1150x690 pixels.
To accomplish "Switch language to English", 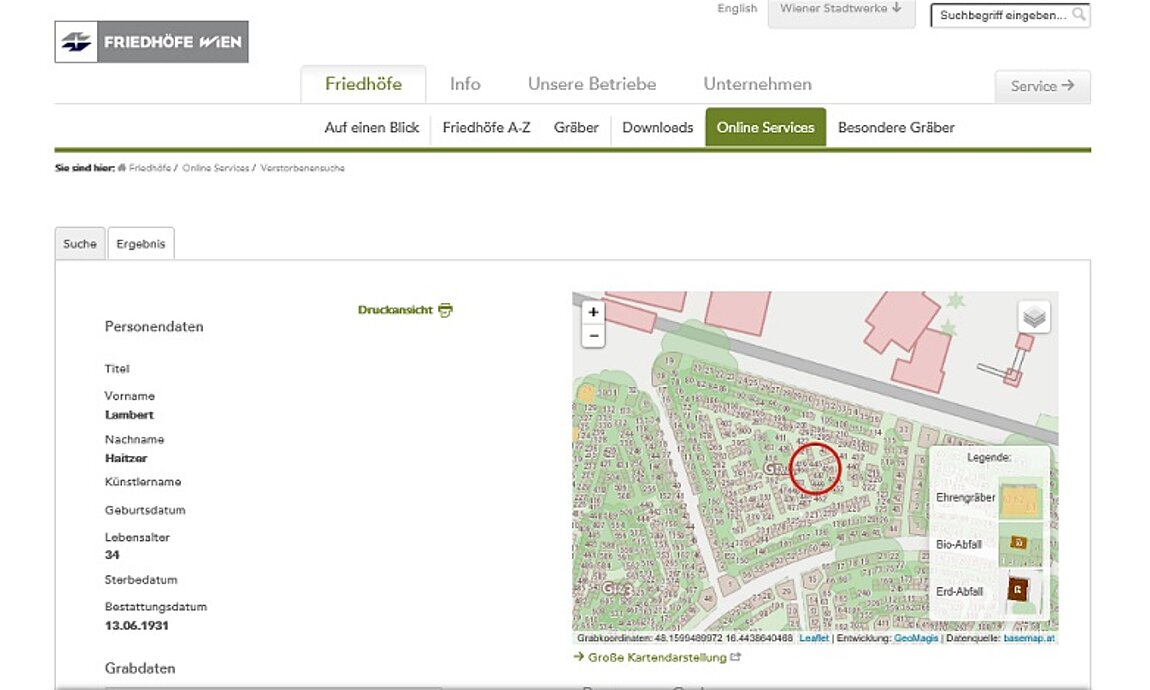I will click(x=737, y=8).
